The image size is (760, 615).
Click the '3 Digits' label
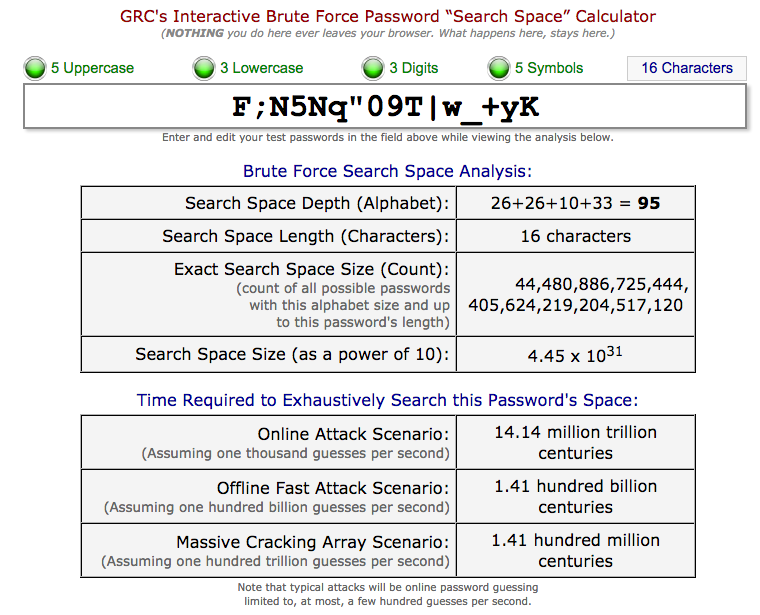413,68
